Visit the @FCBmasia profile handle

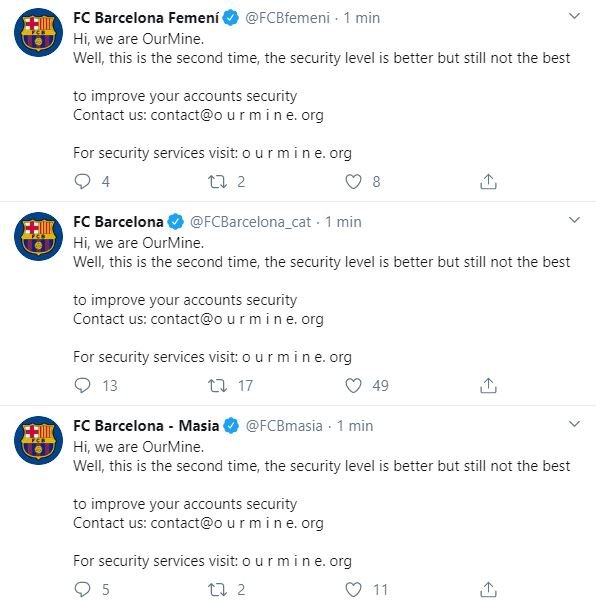284,426
